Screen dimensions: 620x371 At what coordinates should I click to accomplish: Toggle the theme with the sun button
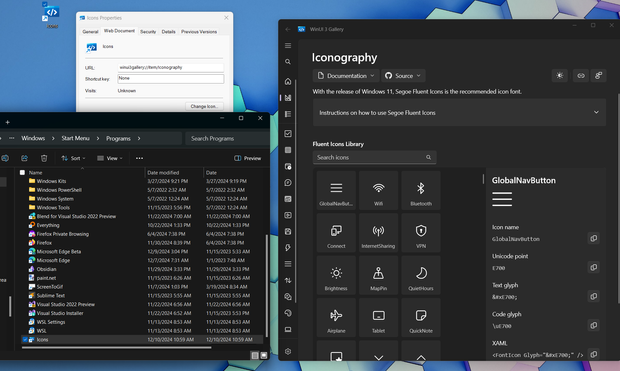click(560, 76)
